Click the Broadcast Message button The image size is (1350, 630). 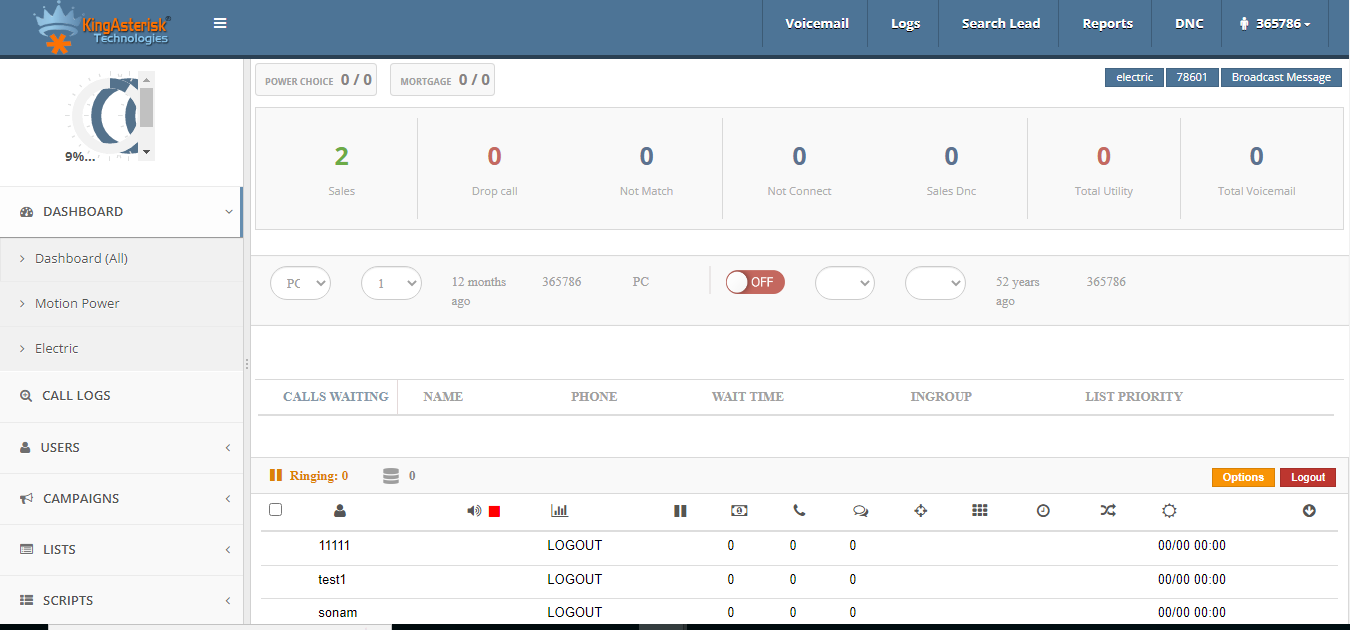point(1281,77)
